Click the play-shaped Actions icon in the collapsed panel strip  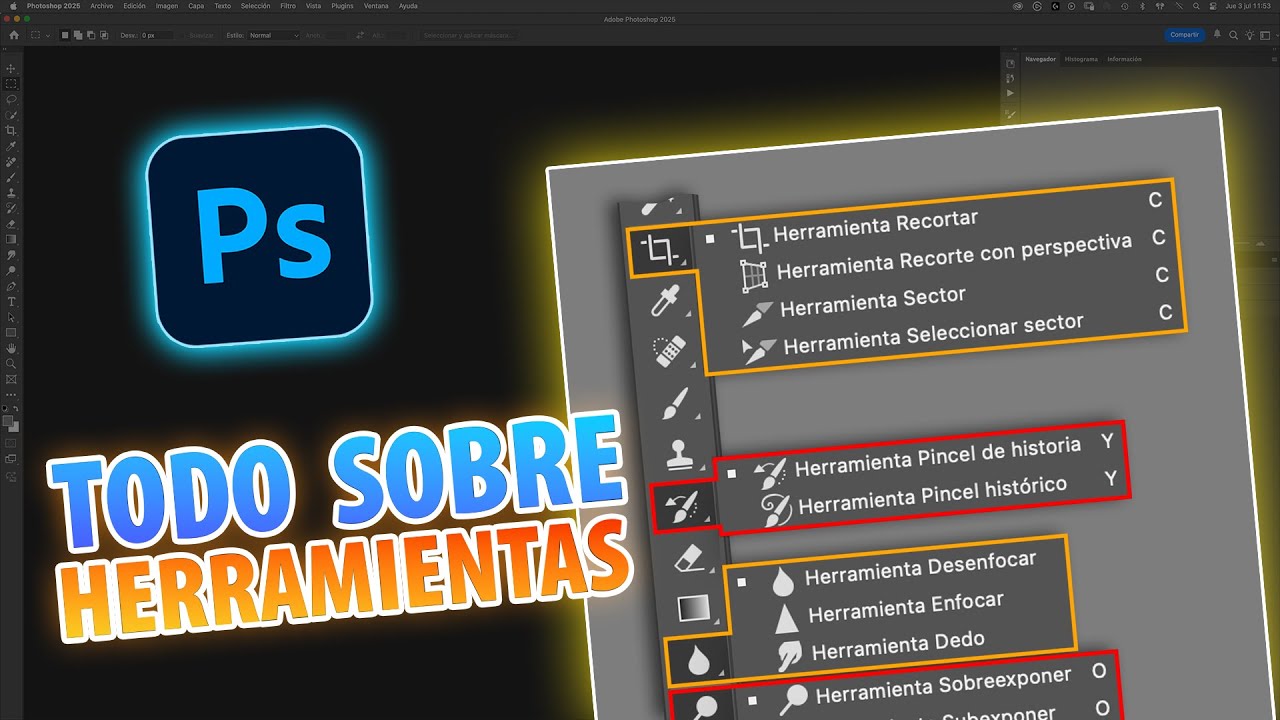pos(1009,93)
